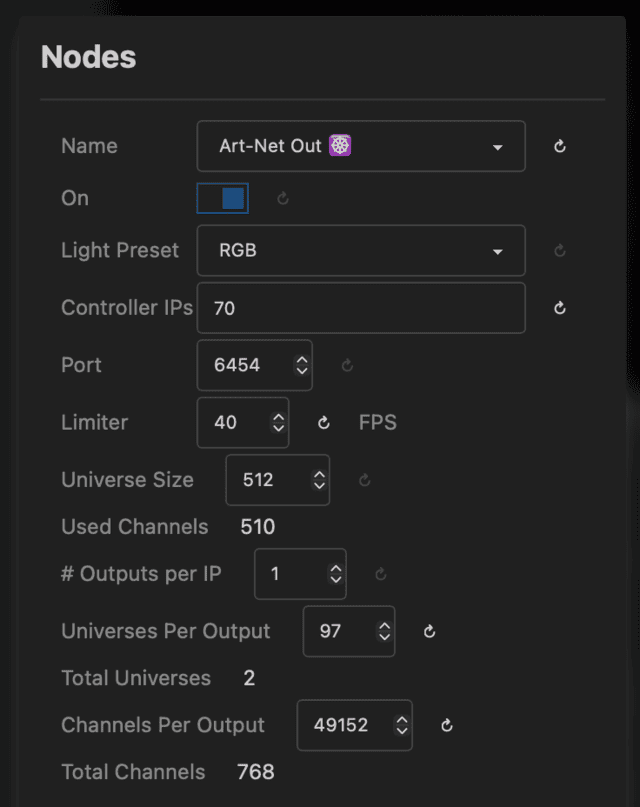Image resolution: width=640 pixels, height=807 pixels.
Task: Open the Name dropdown showing Art-Net Out
Action: (360, 146)
